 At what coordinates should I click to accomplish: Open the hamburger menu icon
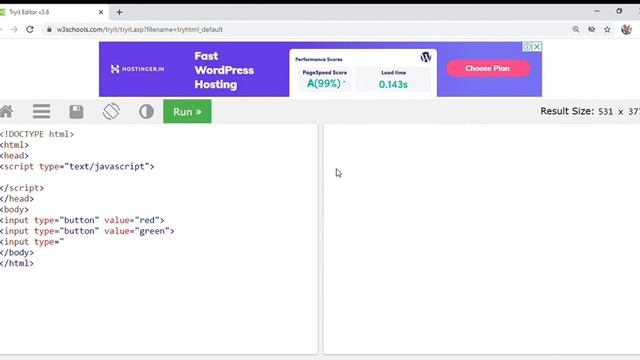pyautogui.click(x=42, y=111)
